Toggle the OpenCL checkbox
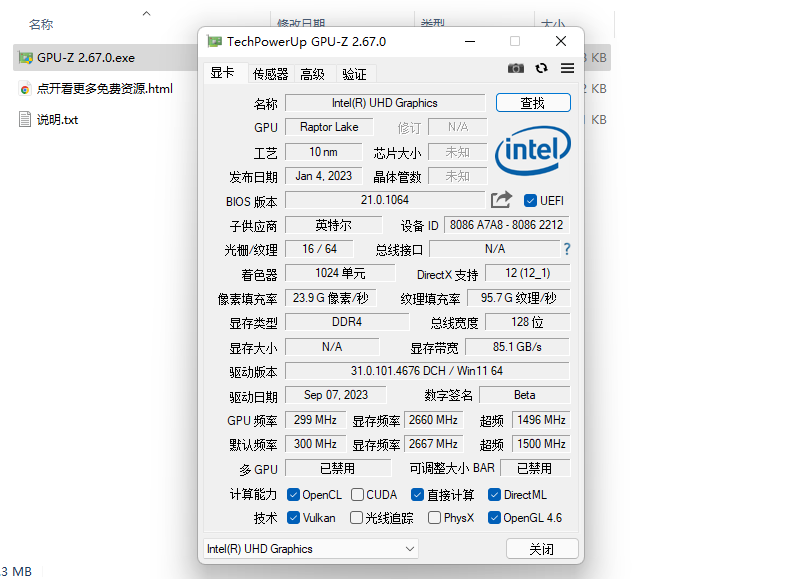This screenshot has width=802, height=579. pyautogui.click(x=293, y=495)
